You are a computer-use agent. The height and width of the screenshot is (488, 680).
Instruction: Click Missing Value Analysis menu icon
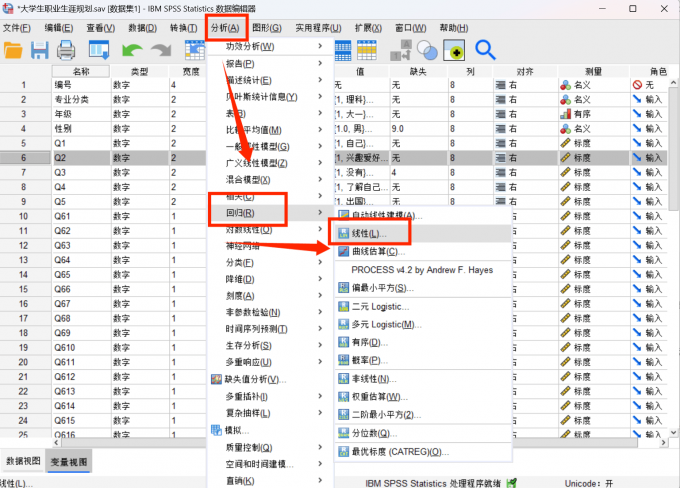tap(216, 380)
